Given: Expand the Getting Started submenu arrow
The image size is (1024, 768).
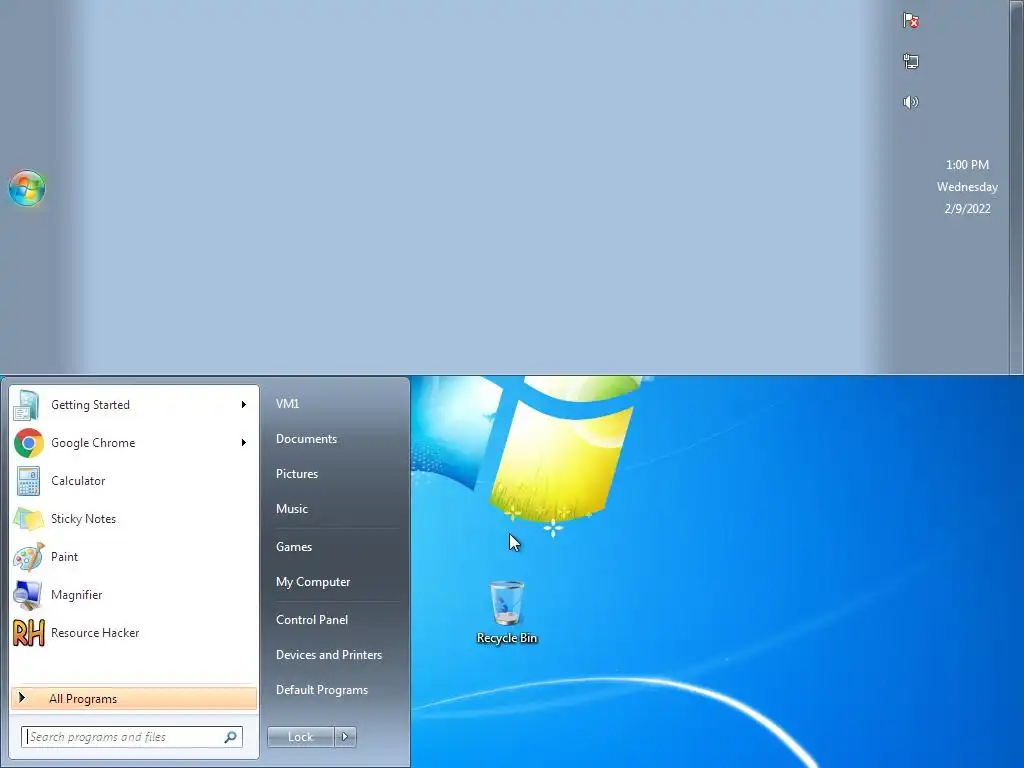Looking at the screenshot, I should (244, 405).
